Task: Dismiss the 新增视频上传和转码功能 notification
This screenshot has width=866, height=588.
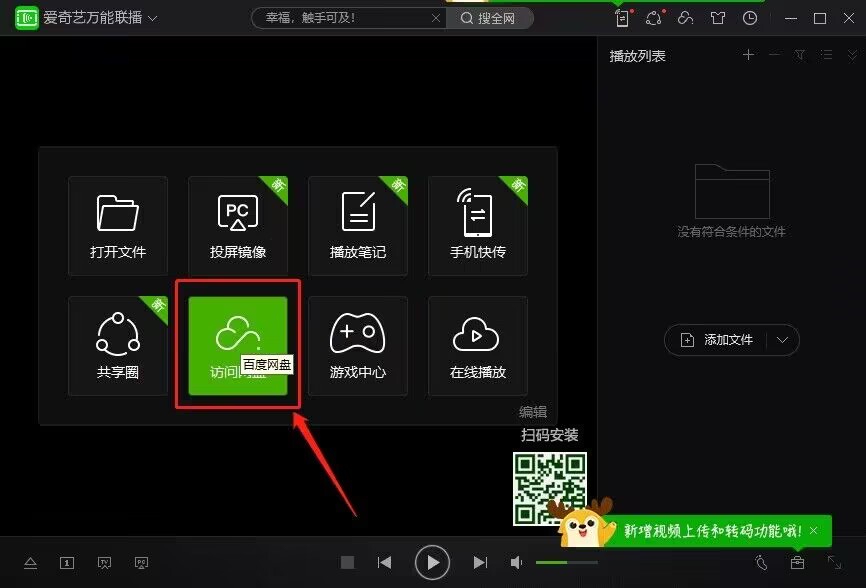Action: [815, 530]
